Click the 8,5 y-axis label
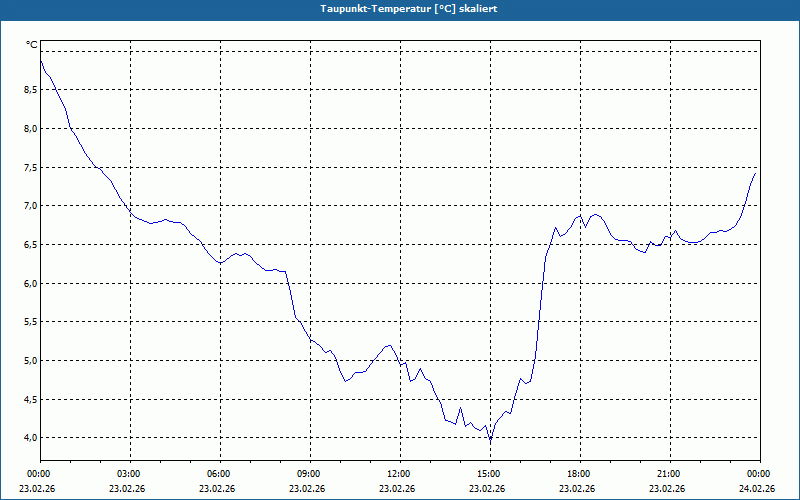 (31, 90)
